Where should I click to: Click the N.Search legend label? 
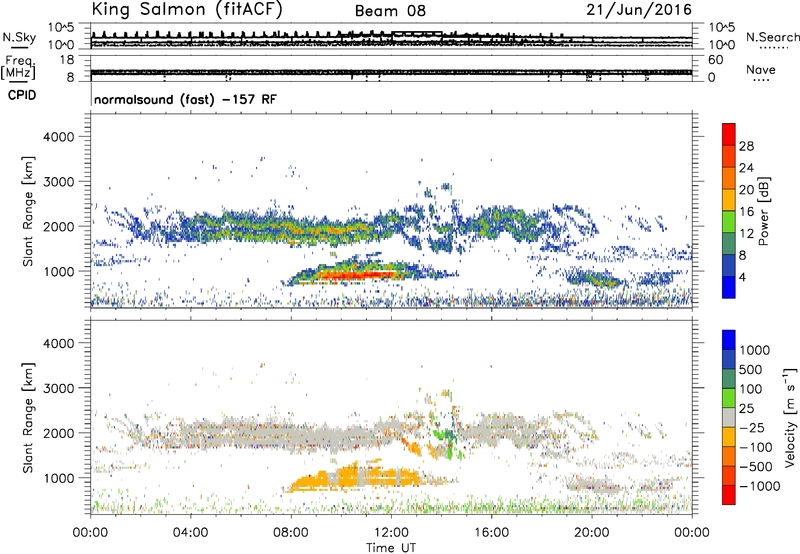pos(772,37)
